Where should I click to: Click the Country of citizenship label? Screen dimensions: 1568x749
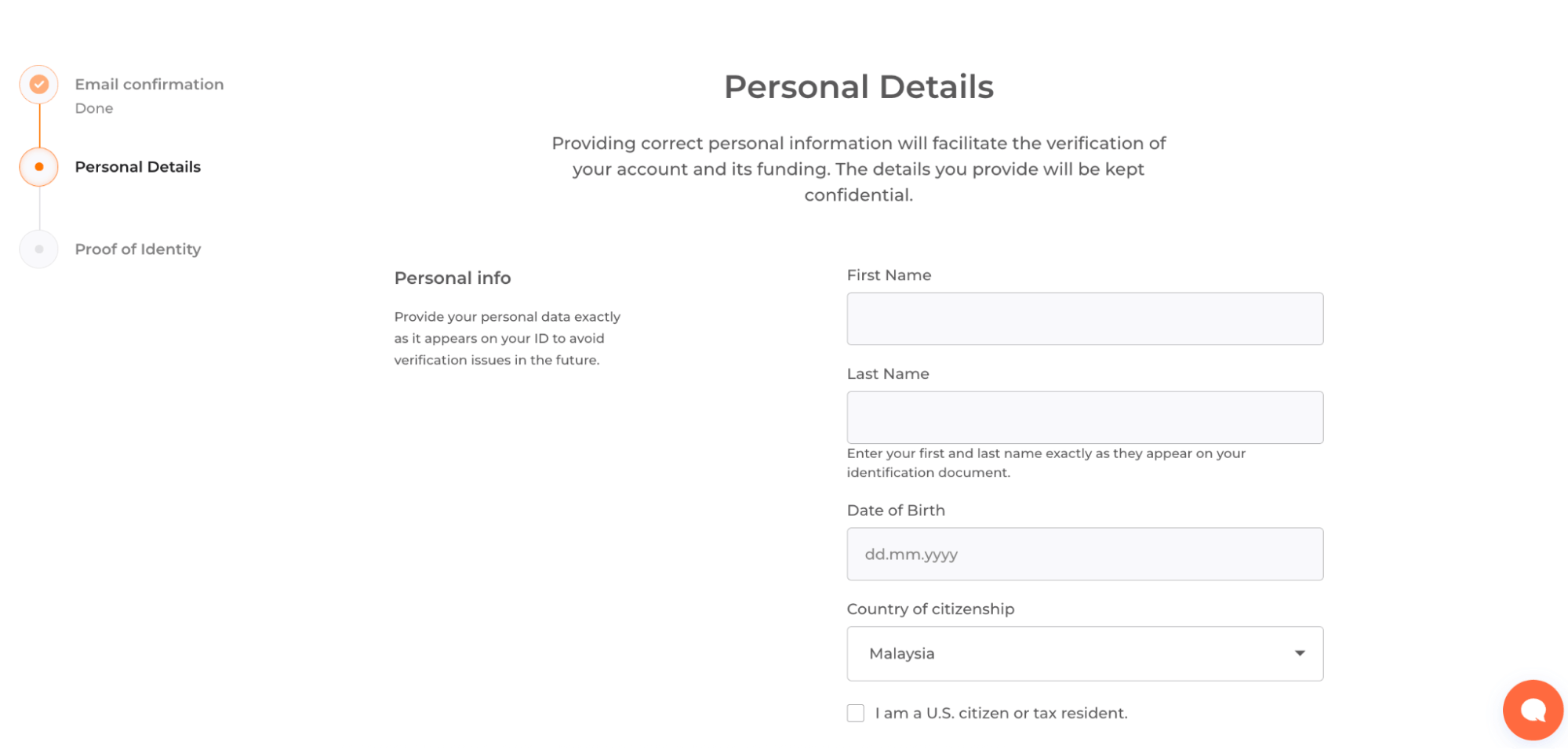click(930, 609)
